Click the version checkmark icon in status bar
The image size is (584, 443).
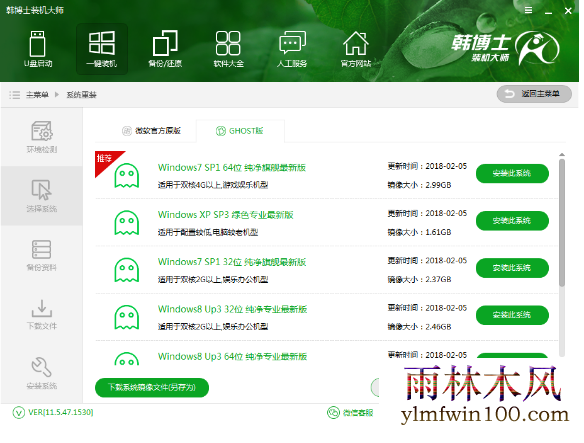pos(19,413)
